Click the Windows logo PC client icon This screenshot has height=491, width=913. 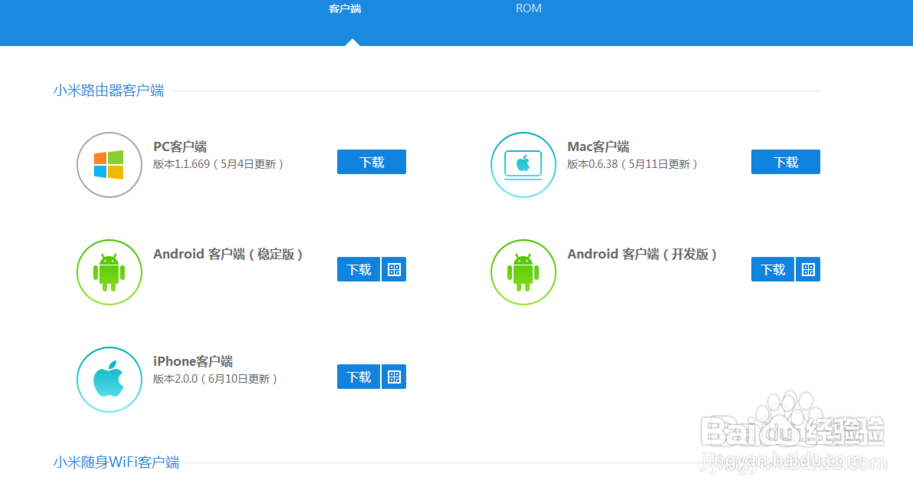tap(109, 165)
